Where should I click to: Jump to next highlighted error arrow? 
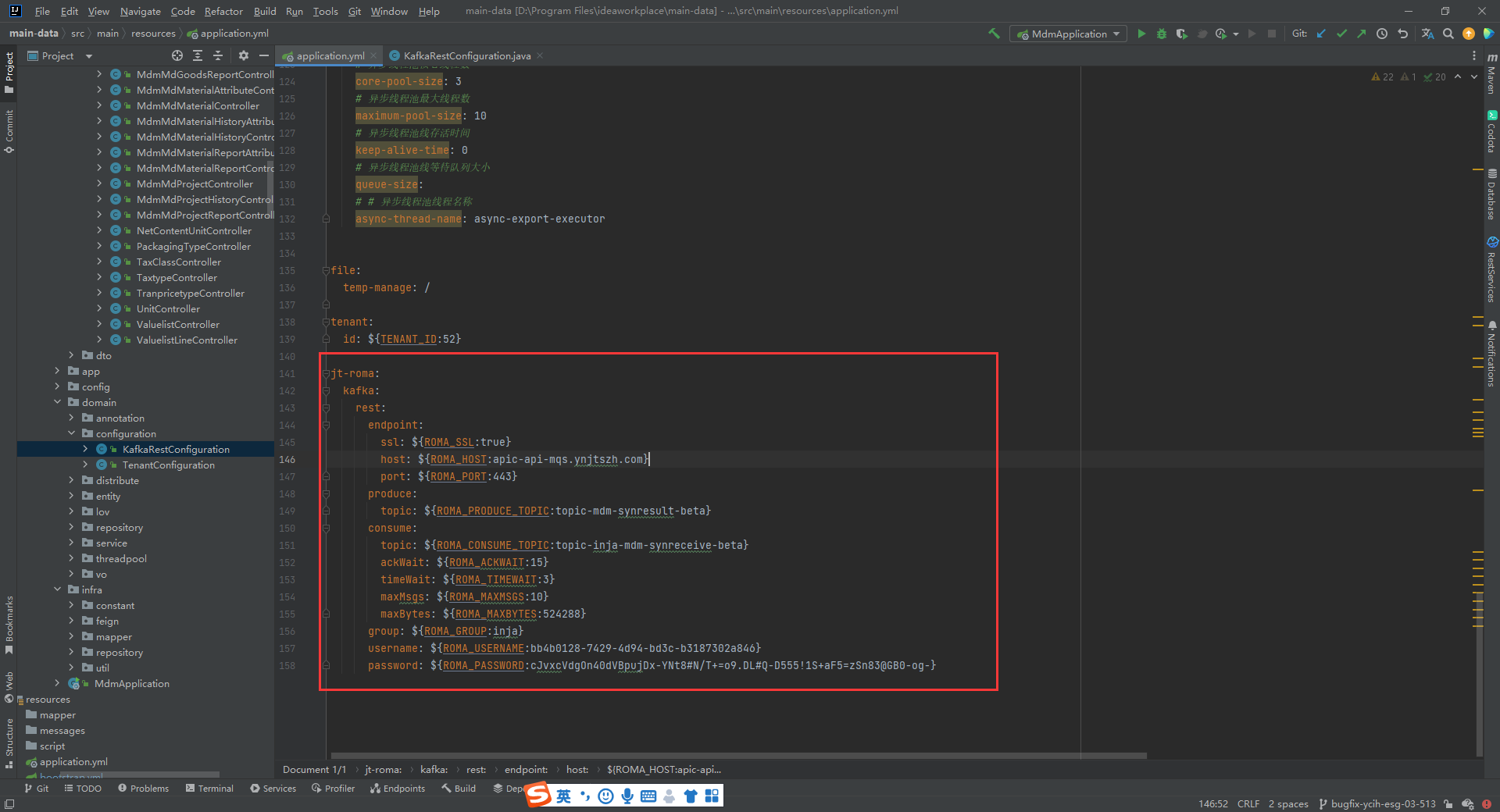click(1474, 77)
